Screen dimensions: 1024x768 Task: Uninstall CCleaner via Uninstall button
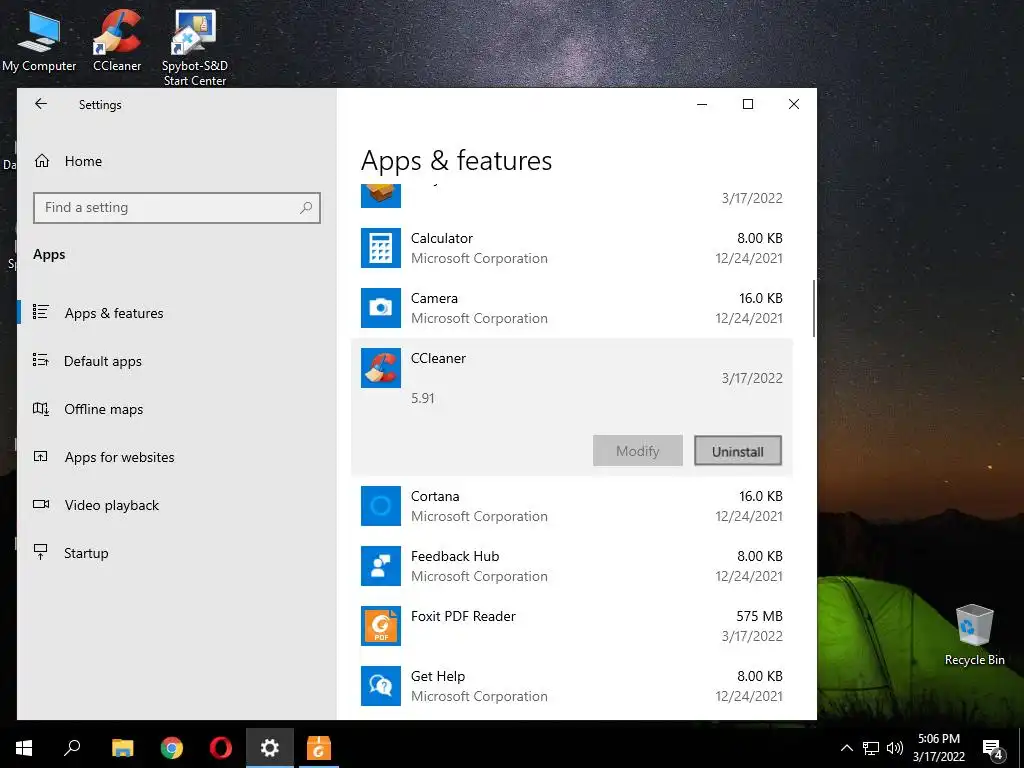pos(738,451)
